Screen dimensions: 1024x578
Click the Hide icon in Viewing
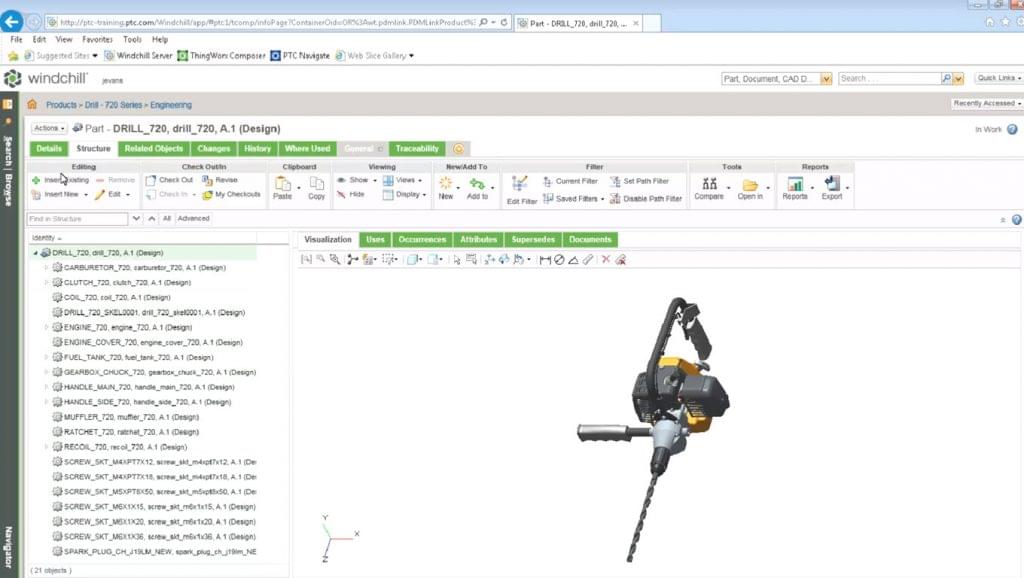pos(341,195)
